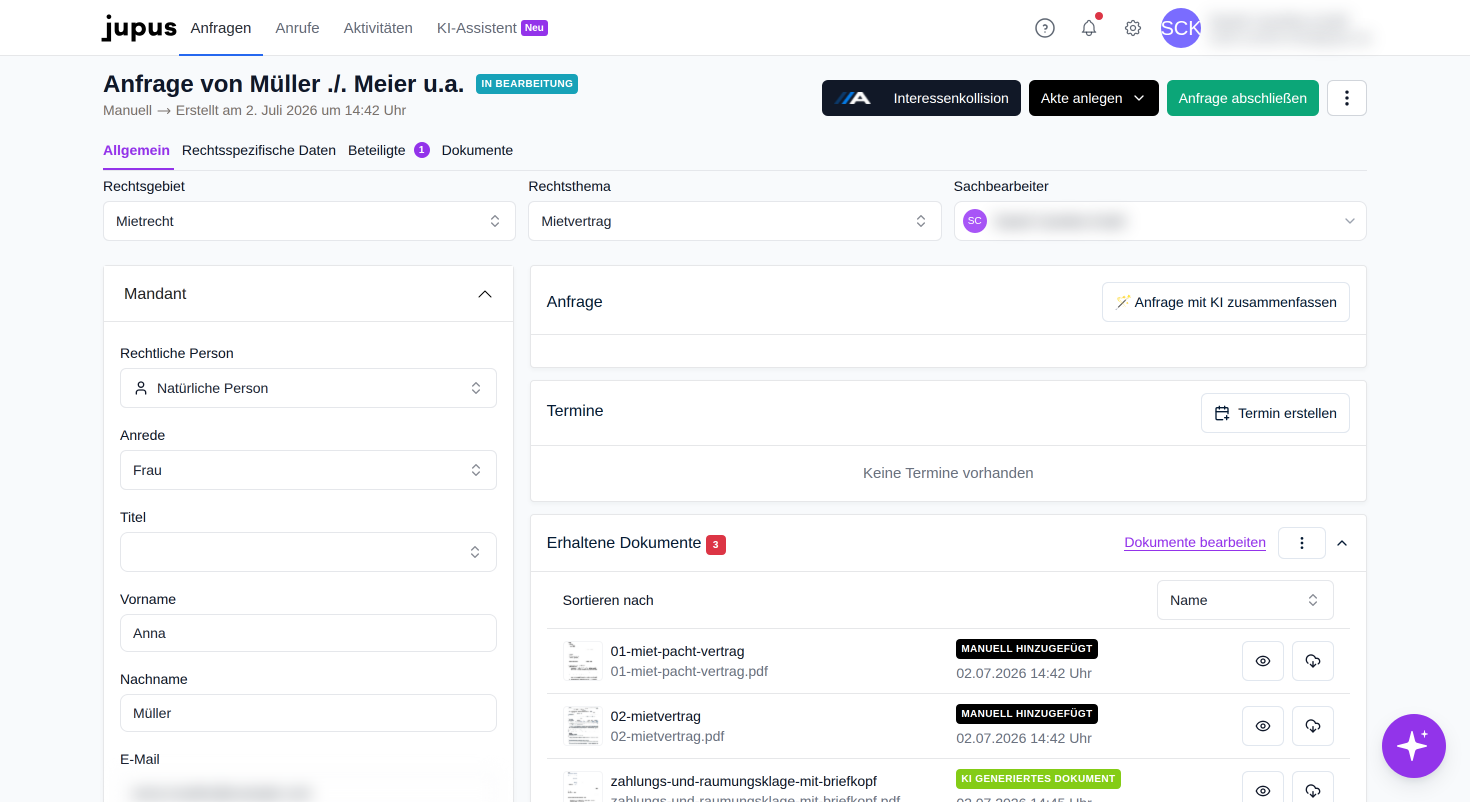Open the SCK user avatar menu

pos(1181,28)
